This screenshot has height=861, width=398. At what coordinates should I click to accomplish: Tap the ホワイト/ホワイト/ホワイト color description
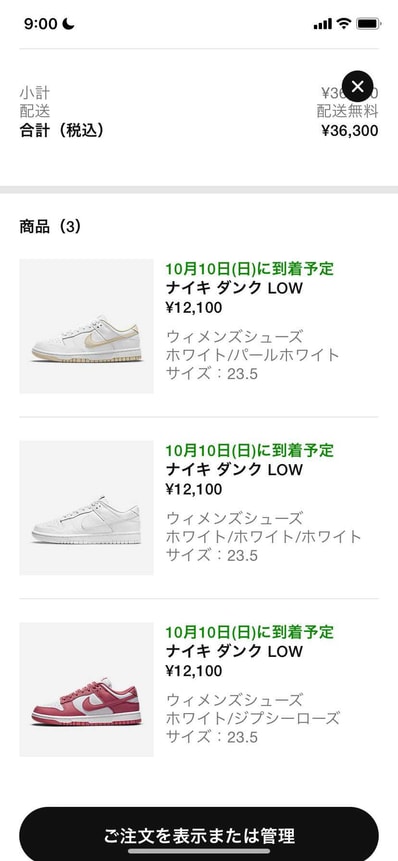point(264,536)
